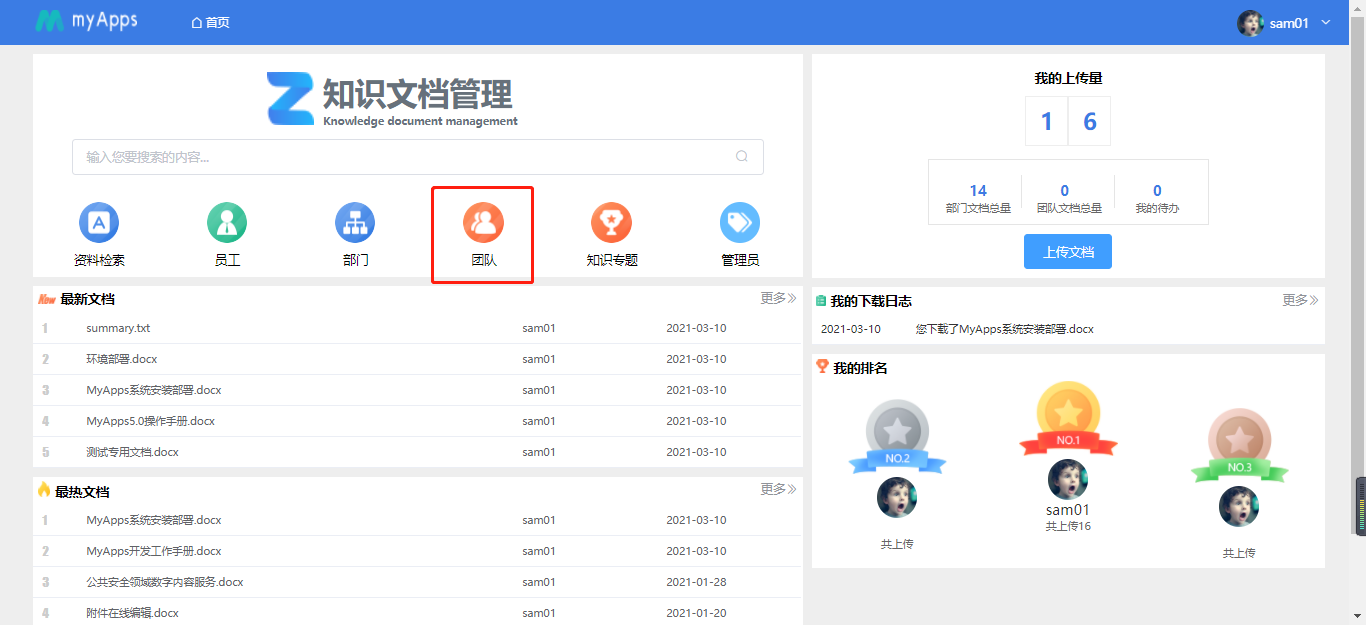Open MyApps5.0操作手册.docx document link
Viewport: 1366px width, 625px height.
click(150, 421)
